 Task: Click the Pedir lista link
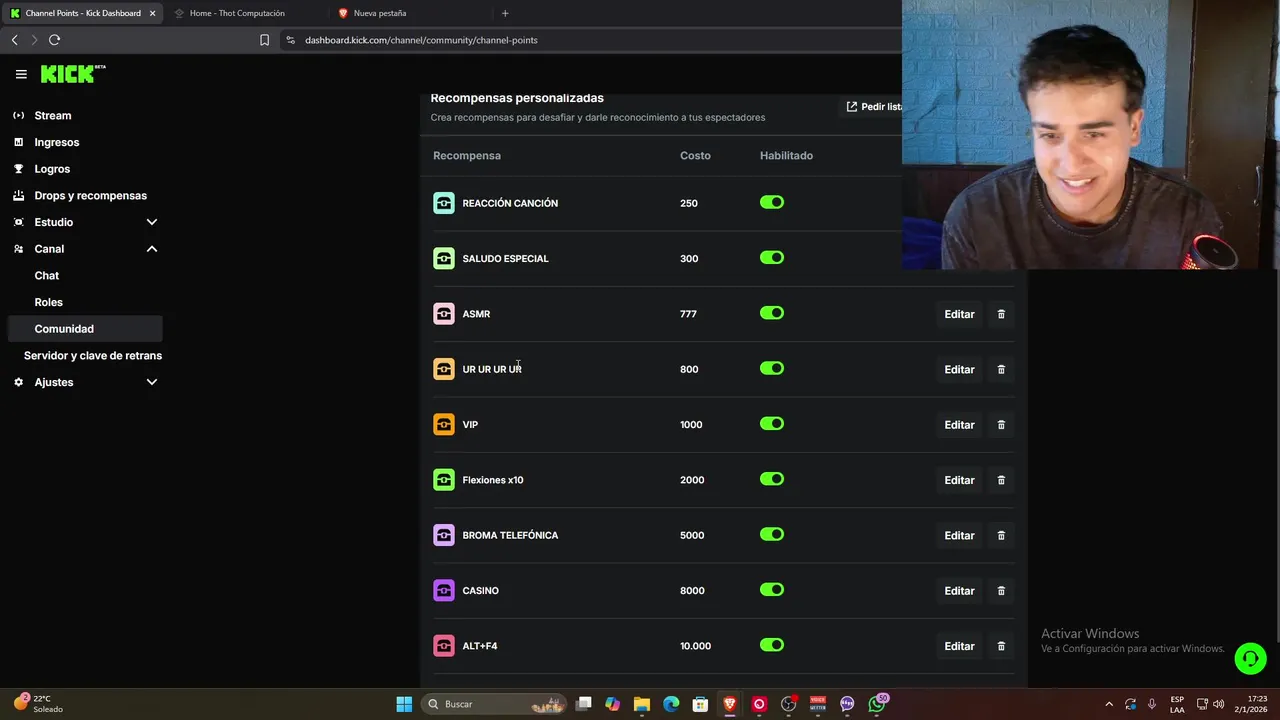point(874,106)
